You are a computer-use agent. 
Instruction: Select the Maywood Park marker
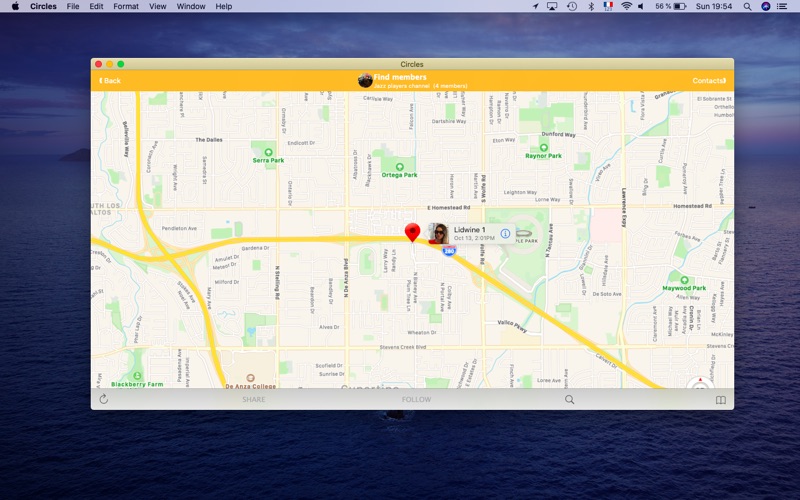[684, 280]
